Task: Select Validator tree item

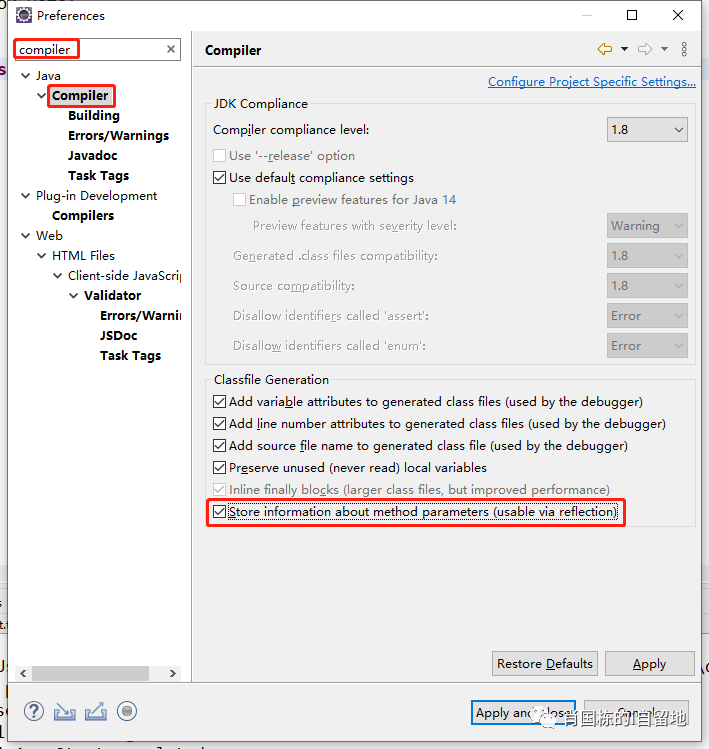Action: [x=113, y=296]
